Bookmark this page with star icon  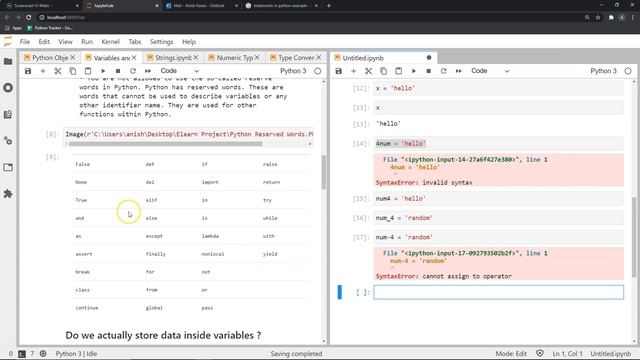click(x=598, y=18)
